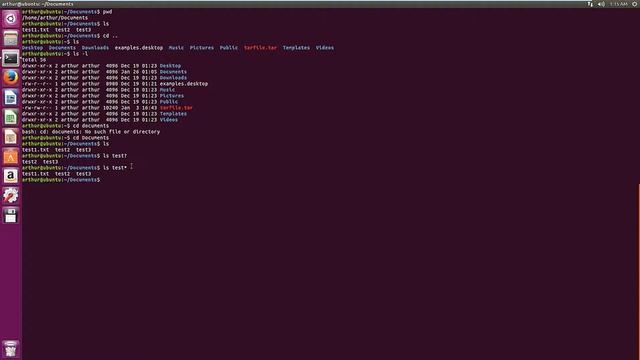This screenshot has height=360, width=640.
Task: Open the Ubuntu Dash search launcher
Action: coord(11,19)
